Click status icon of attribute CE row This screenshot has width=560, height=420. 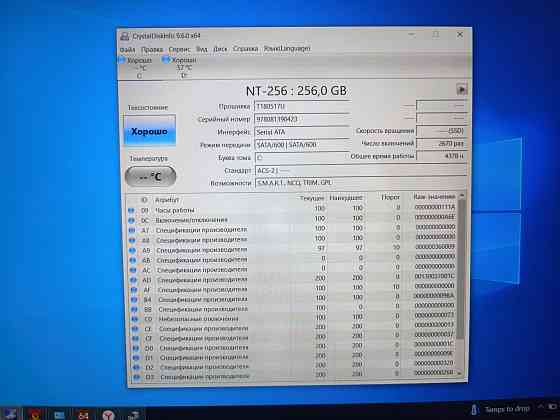(x=135, y=329)
